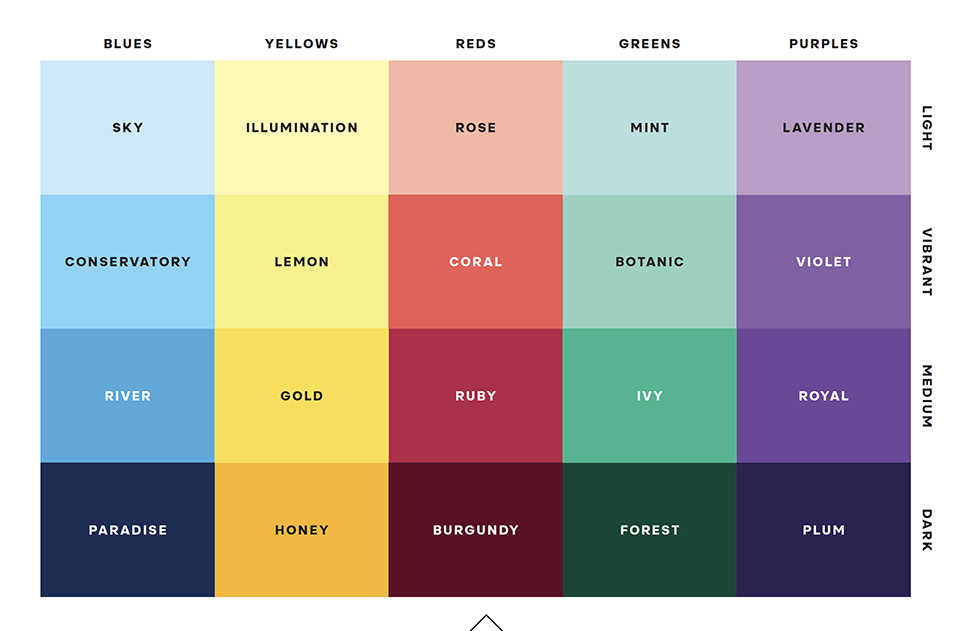Select the Illumination yellow swatch
970x631 pixels.
pyautogui.click(x=301, y=127)
